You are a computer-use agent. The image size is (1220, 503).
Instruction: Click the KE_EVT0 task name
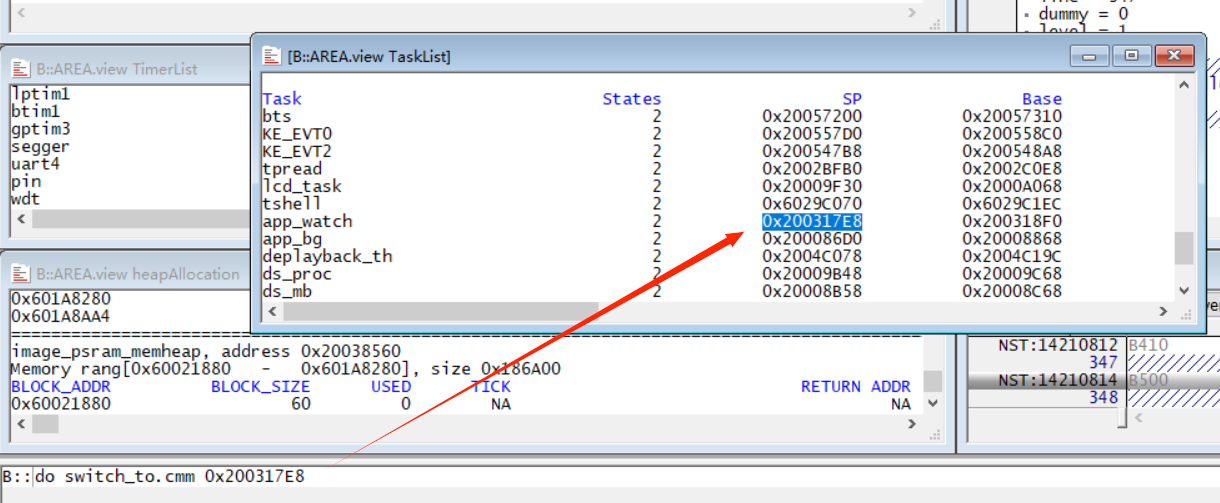coord(297,134)
